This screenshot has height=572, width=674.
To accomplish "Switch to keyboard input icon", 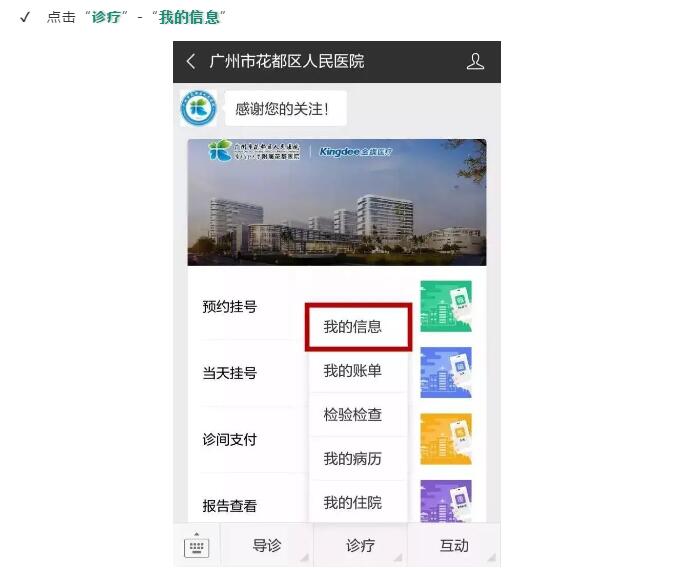I will 196,546.
